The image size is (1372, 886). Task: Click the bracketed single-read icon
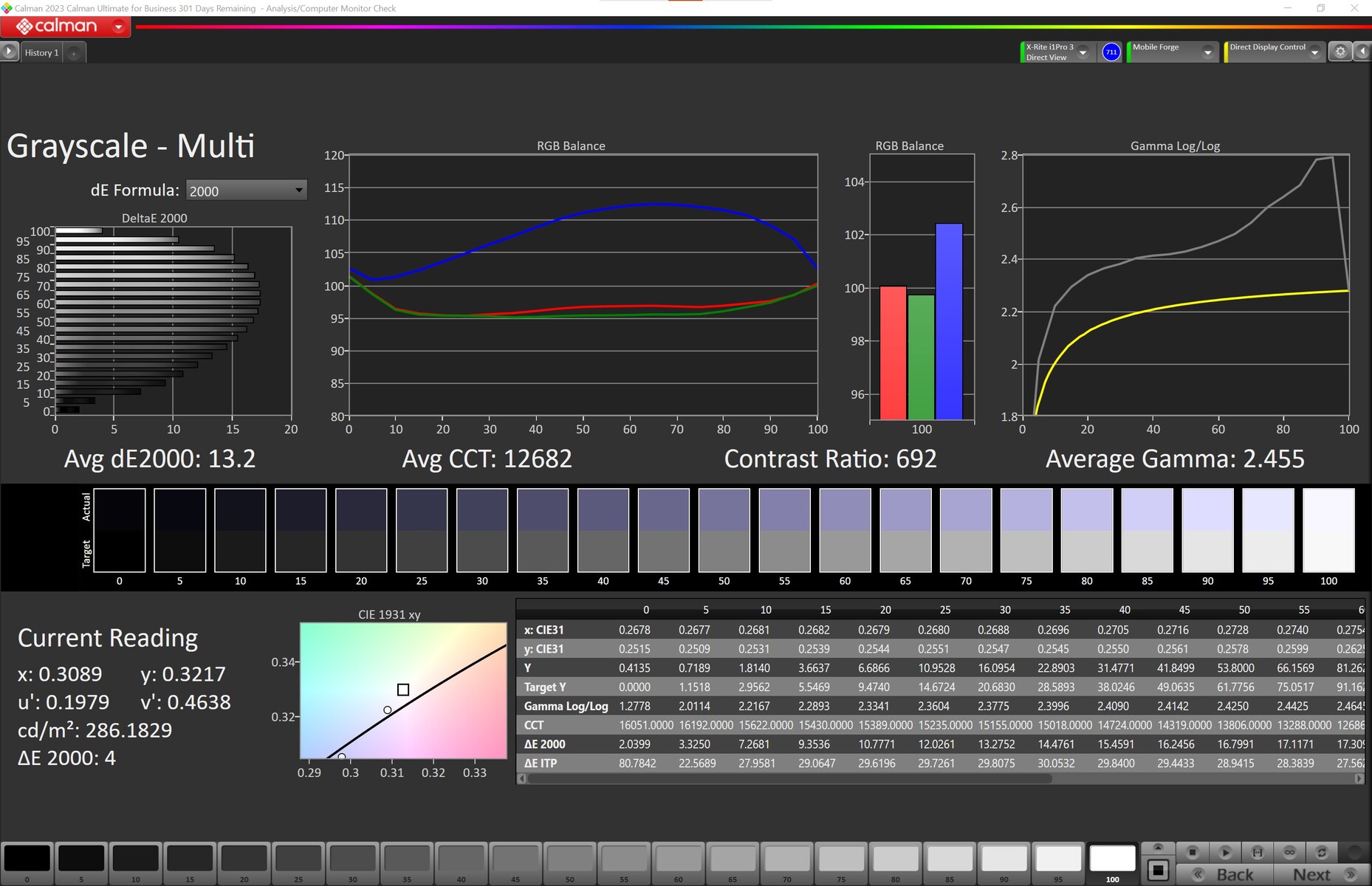tap(1257, 852)
